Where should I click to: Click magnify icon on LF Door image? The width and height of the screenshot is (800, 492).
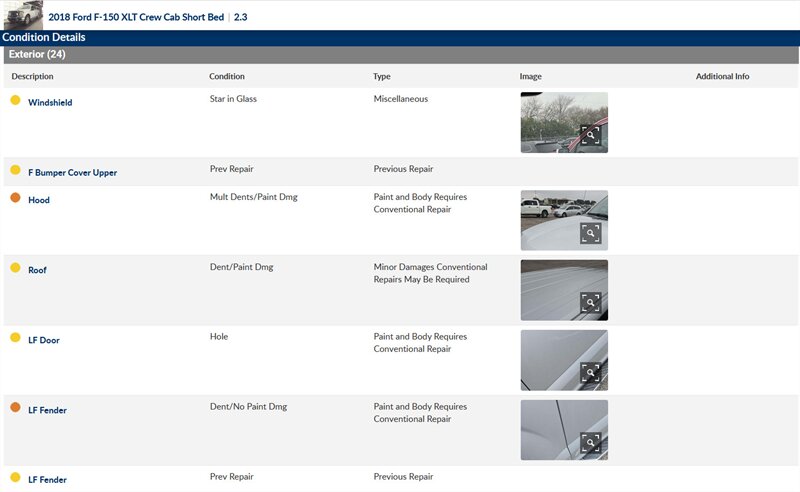591,373
